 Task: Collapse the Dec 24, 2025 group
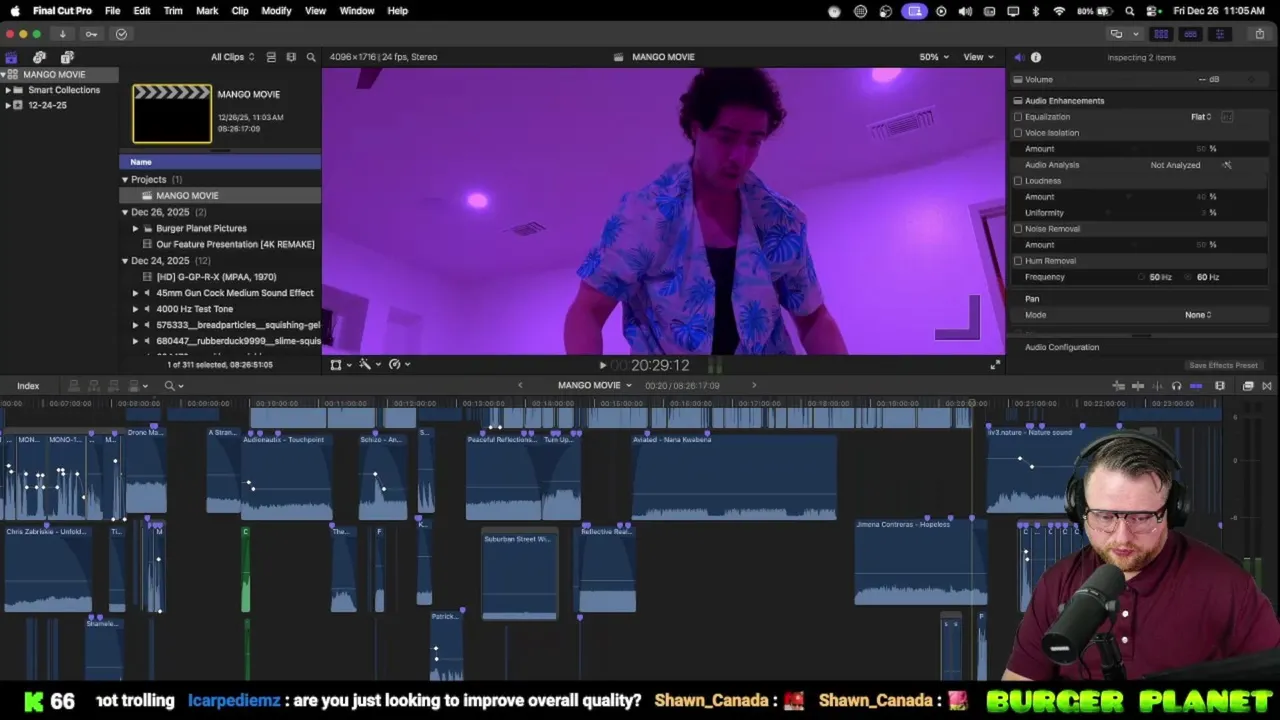tap(125, 261)
